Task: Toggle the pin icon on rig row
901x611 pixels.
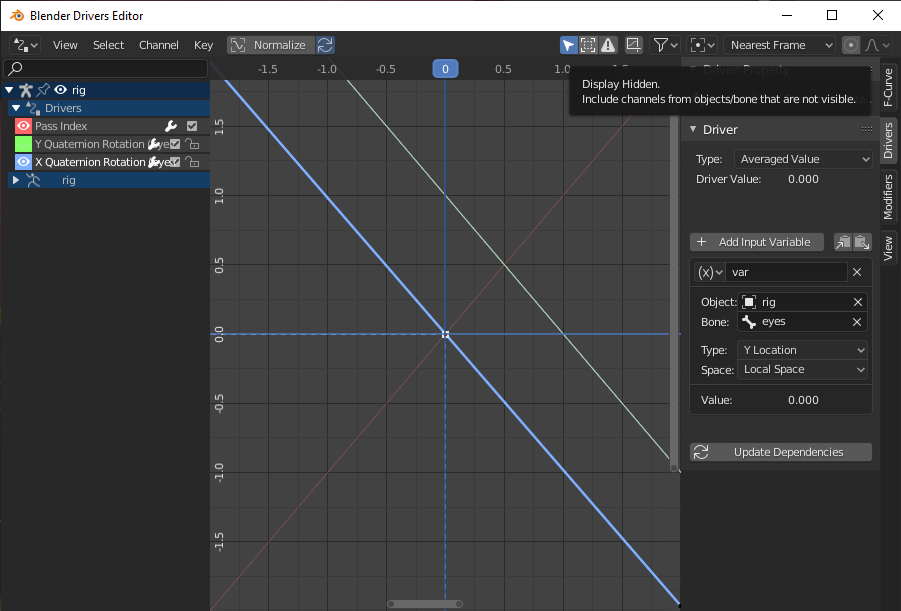Action: click(43, 90)
